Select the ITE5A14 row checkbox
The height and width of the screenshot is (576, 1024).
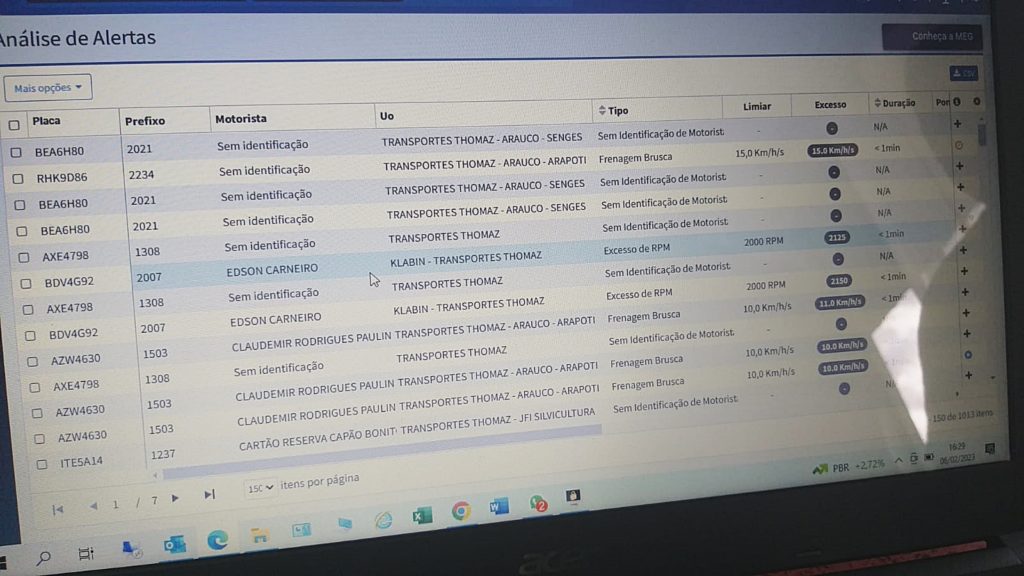42,464
